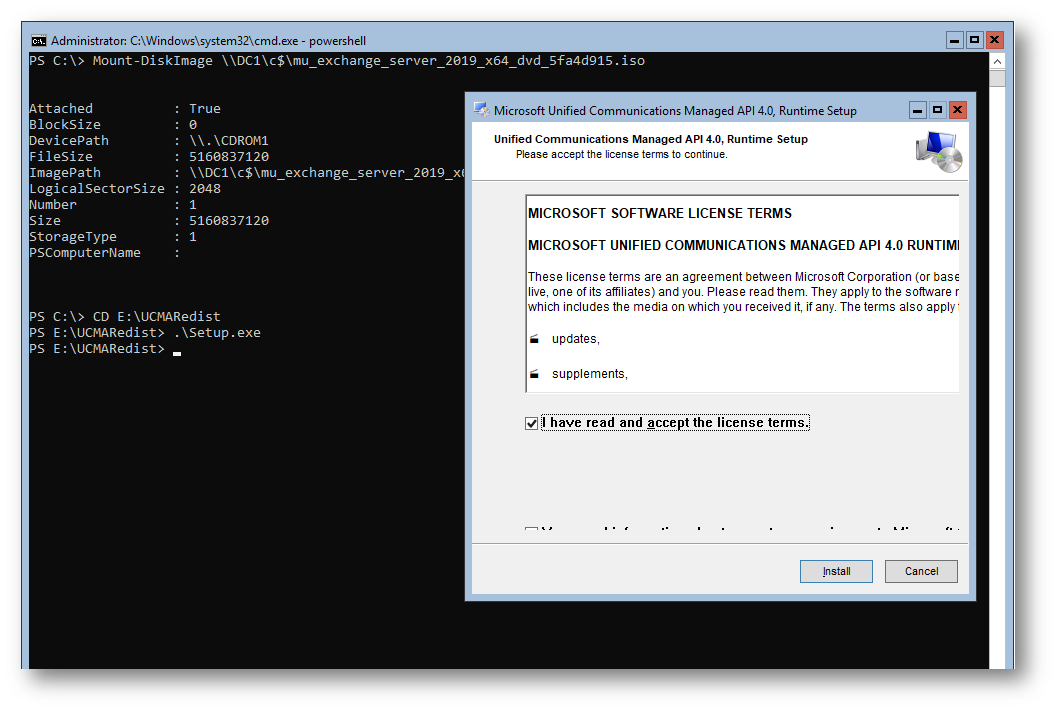1057x711 pixels.
Task: Click the LogicalSectorSize value 2048
Action: (x=205, y=189)
